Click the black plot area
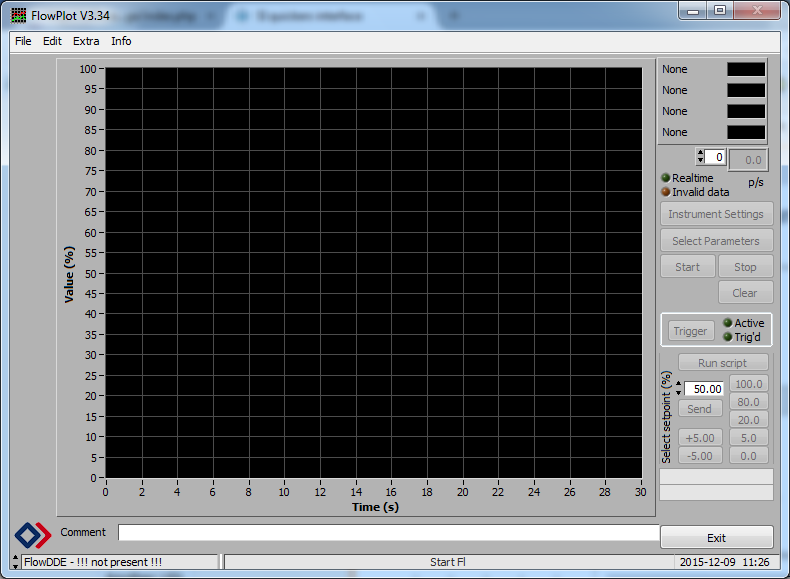This screenshot has width=790, height=579. pos(374,273)
